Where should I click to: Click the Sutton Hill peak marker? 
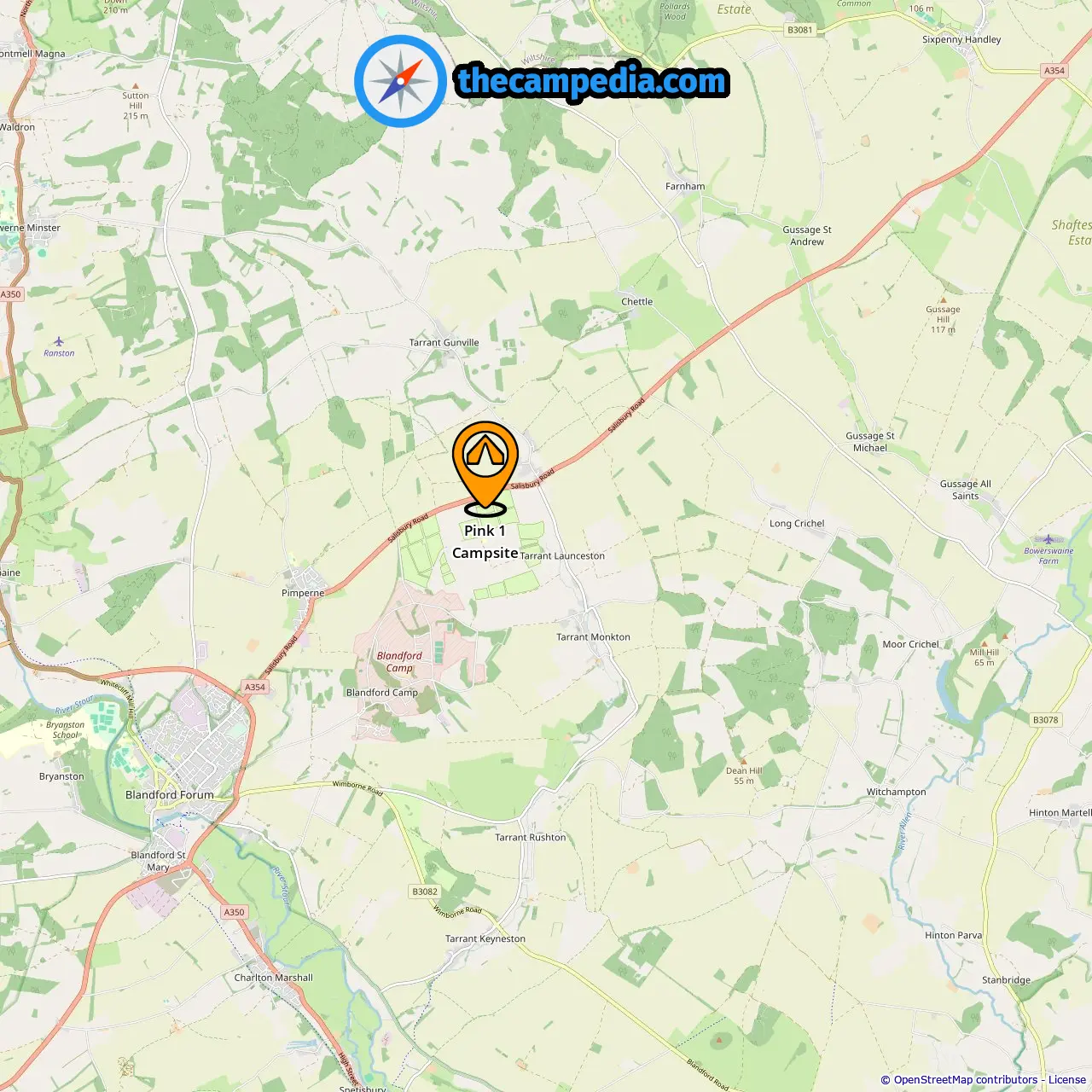coord(136,86)
